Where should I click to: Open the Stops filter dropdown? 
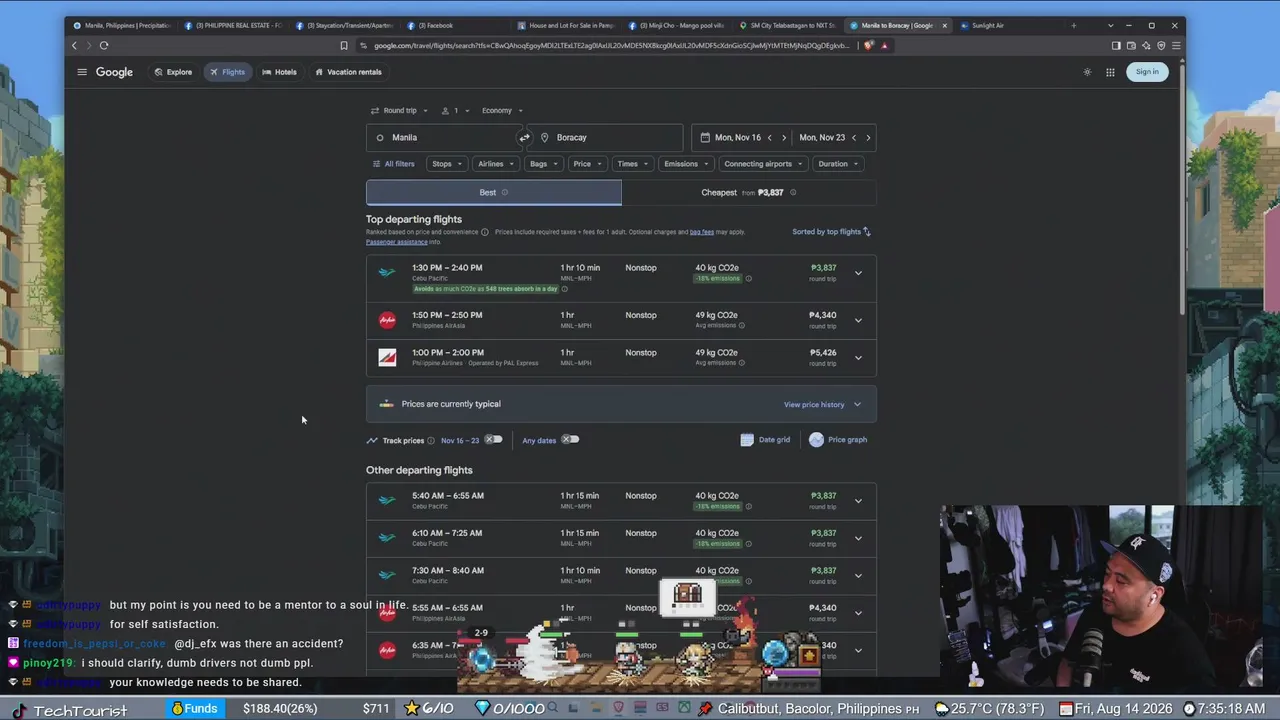point(446,164)
